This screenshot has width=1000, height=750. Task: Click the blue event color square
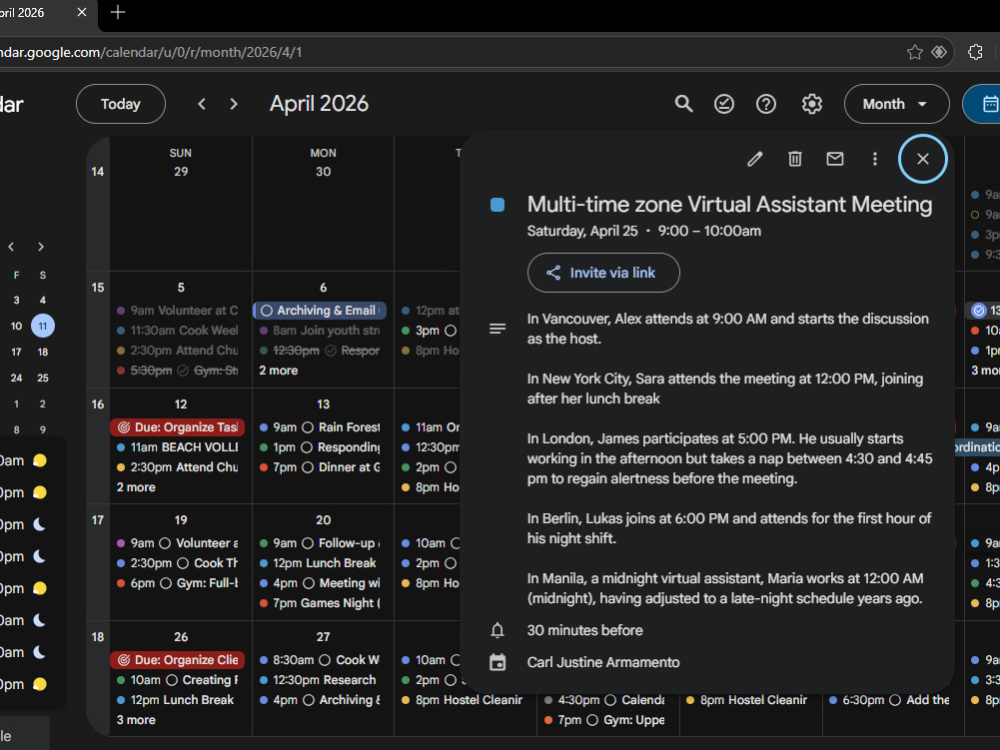click(x=497, y=205)
